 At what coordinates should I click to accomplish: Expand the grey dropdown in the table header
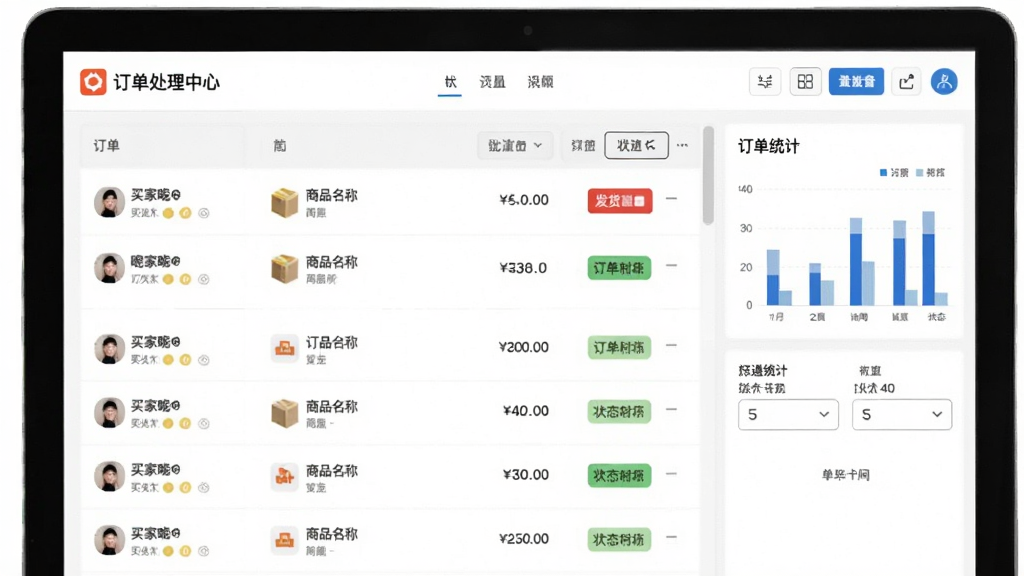point(515,145)
